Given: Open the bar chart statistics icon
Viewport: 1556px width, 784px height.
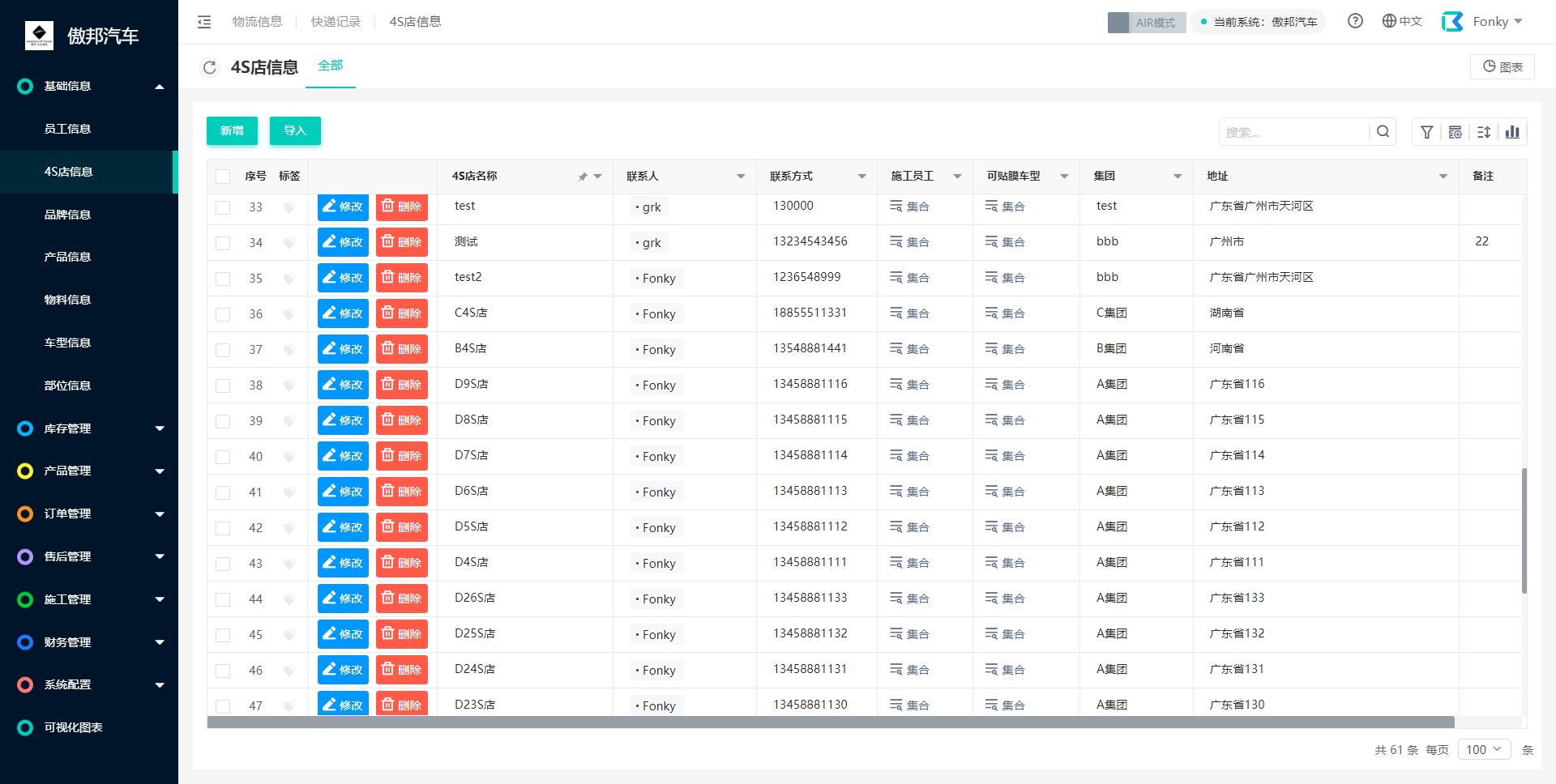Looking at the screenshot, I should click(x=1512, y=132).
